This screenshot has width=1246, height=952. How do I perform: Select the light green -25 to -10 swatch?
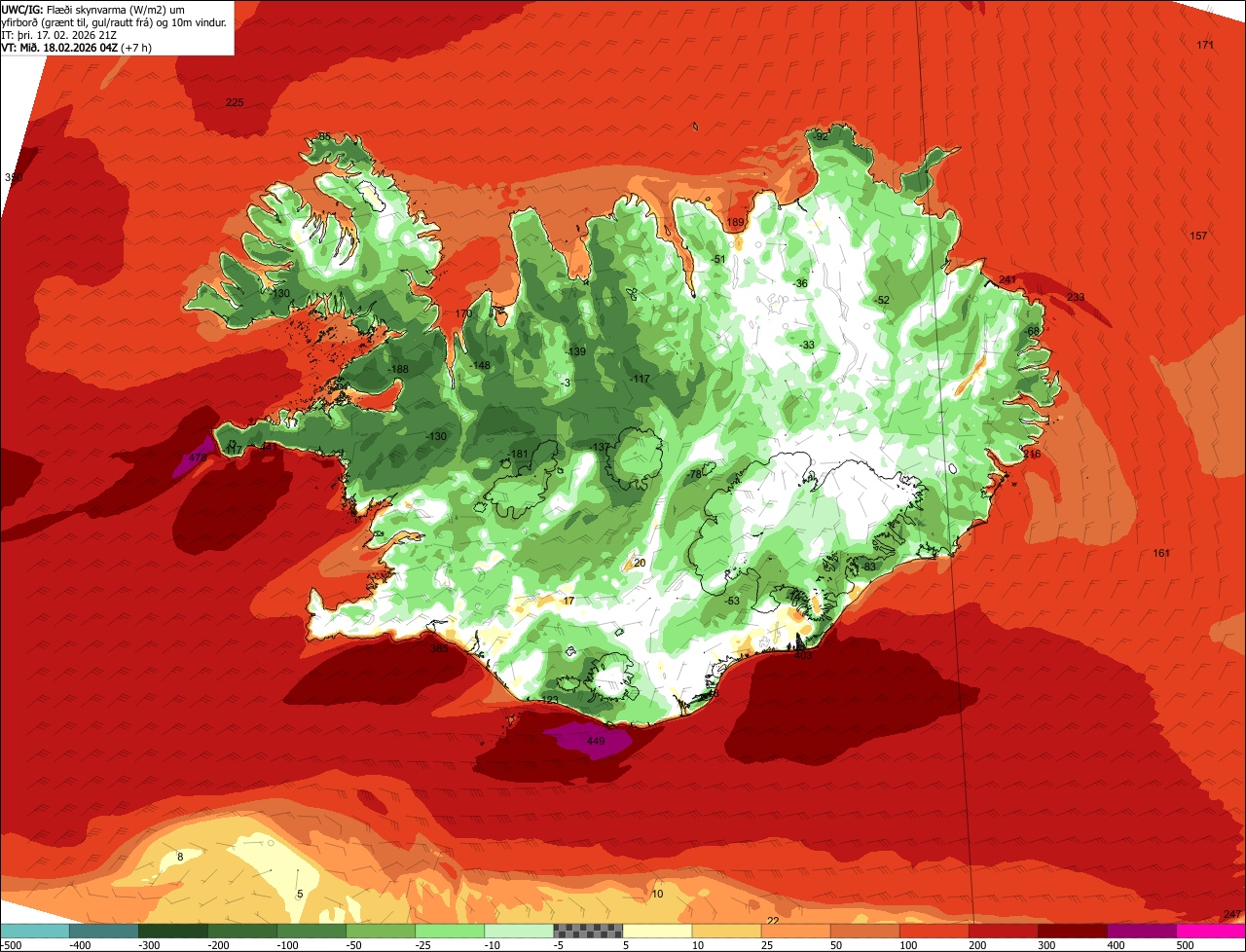[450, 932]
